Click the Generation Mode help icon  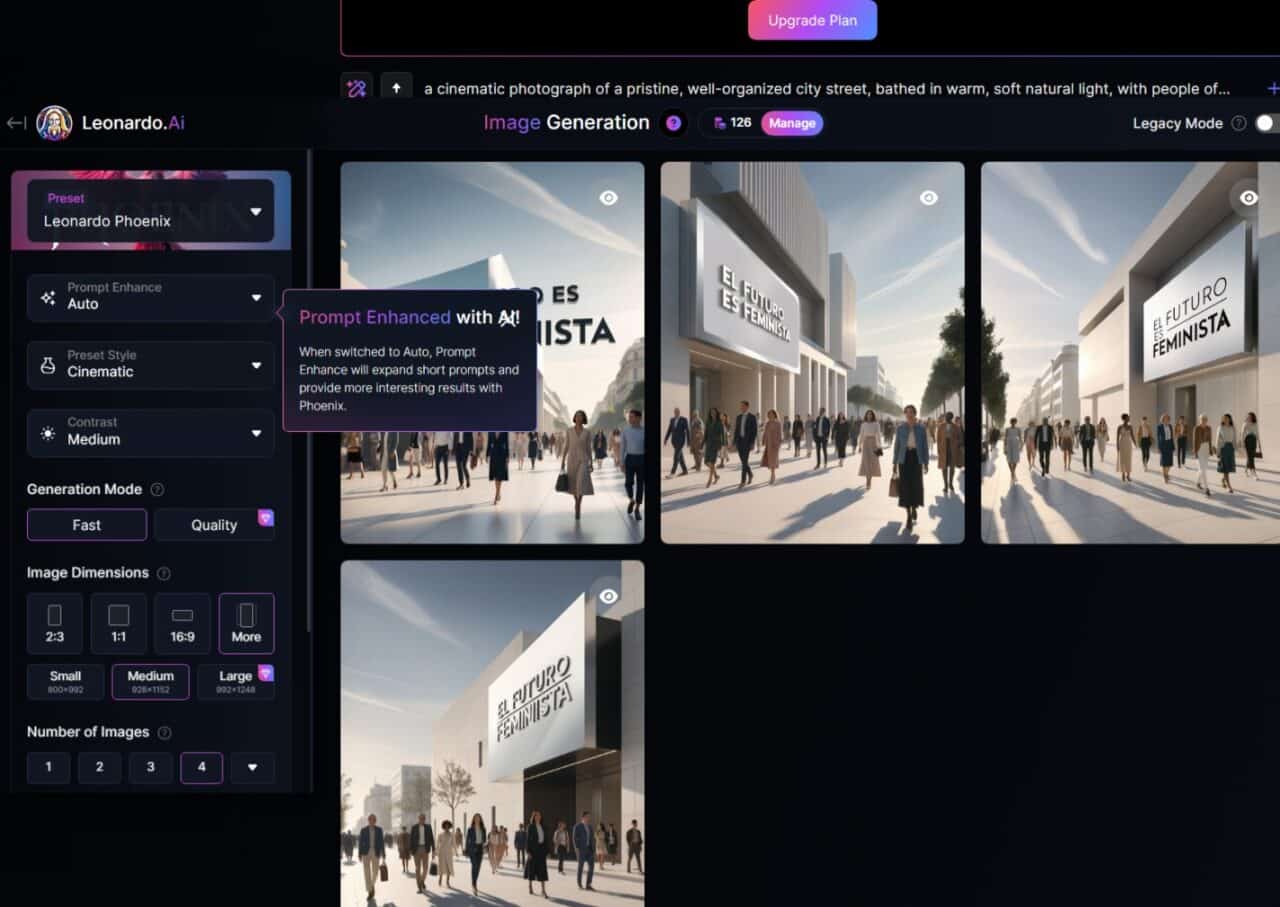[x=157, y=489]
